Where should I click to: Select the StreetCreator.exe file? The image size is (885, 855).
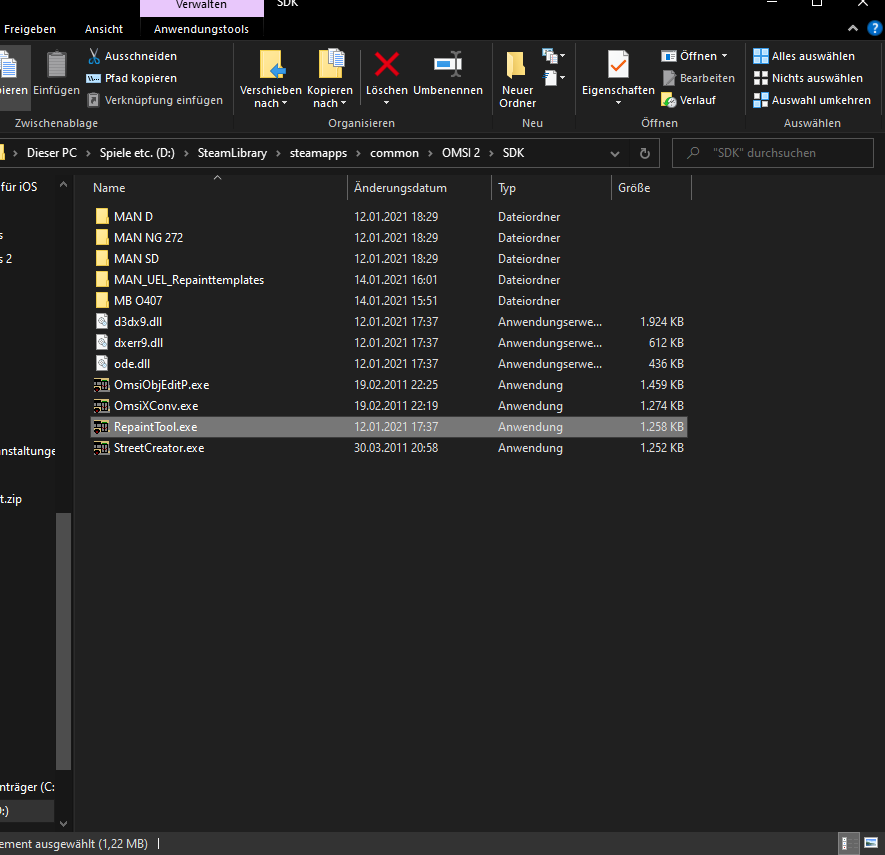coord(158,448)
